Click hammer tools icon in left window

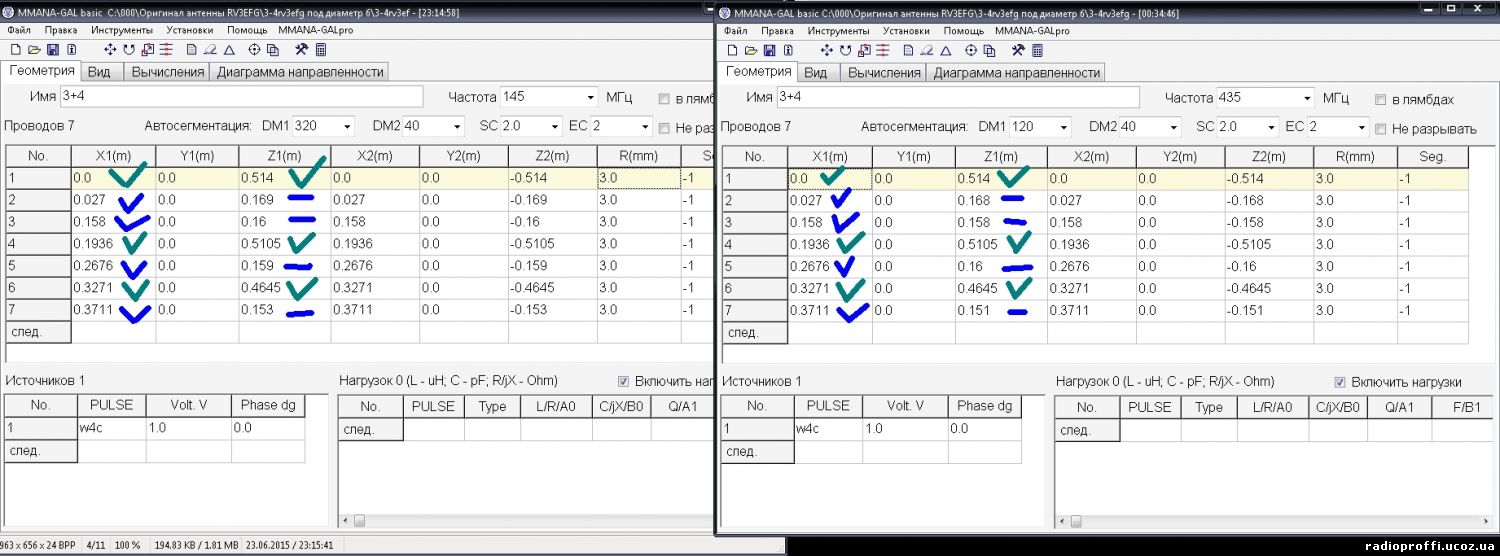pyautogui.click(x=301, y=50)
